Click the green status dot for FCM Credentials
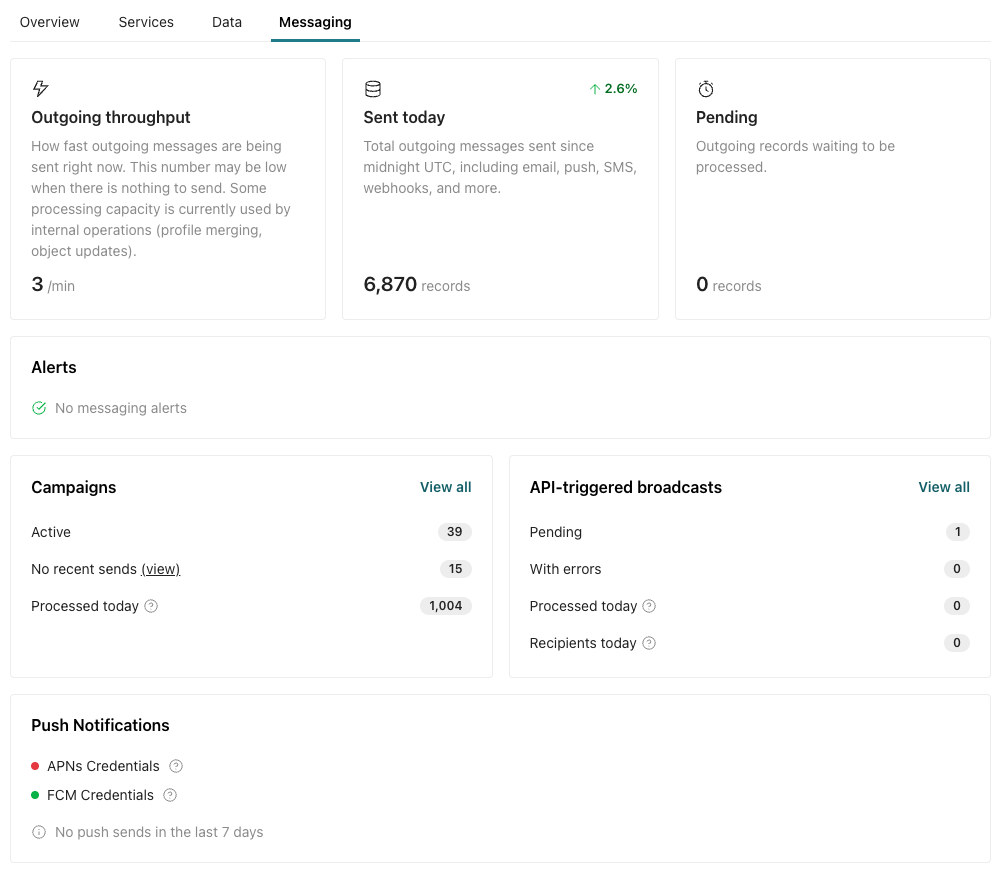The width and height of the screenshot is (999, 873). point(34,796)
